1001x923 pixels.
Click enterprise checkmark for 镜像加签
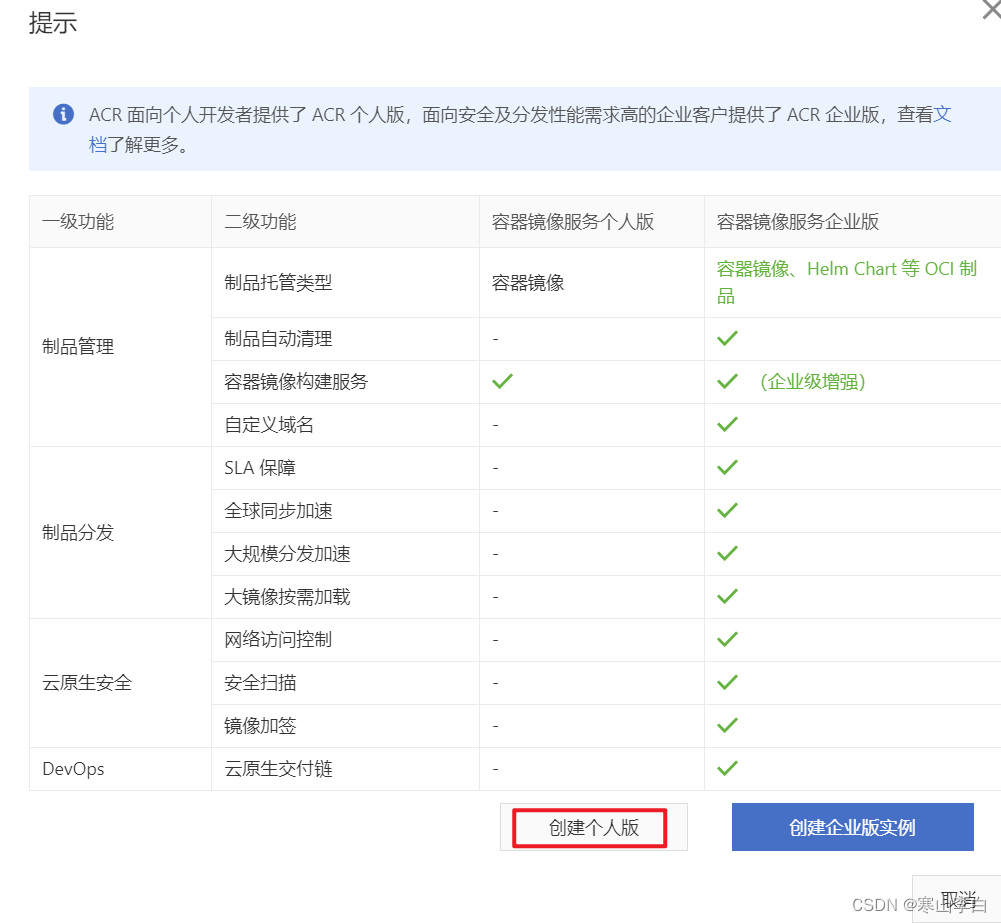(727, 726)
